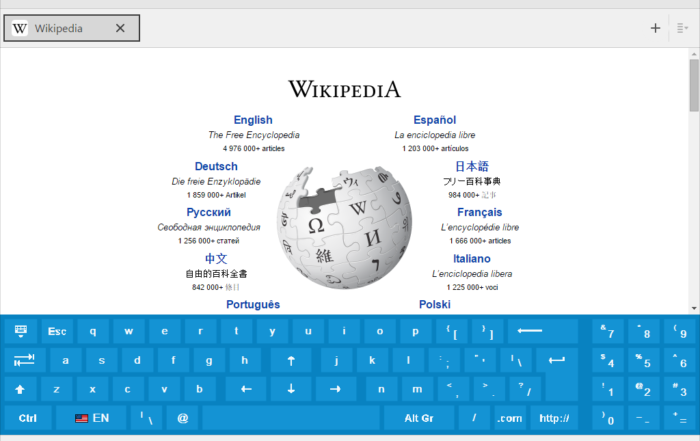The image size is (700, 441).
Task: Select the Wikipedia tab
Action: (x=71, y=28)
